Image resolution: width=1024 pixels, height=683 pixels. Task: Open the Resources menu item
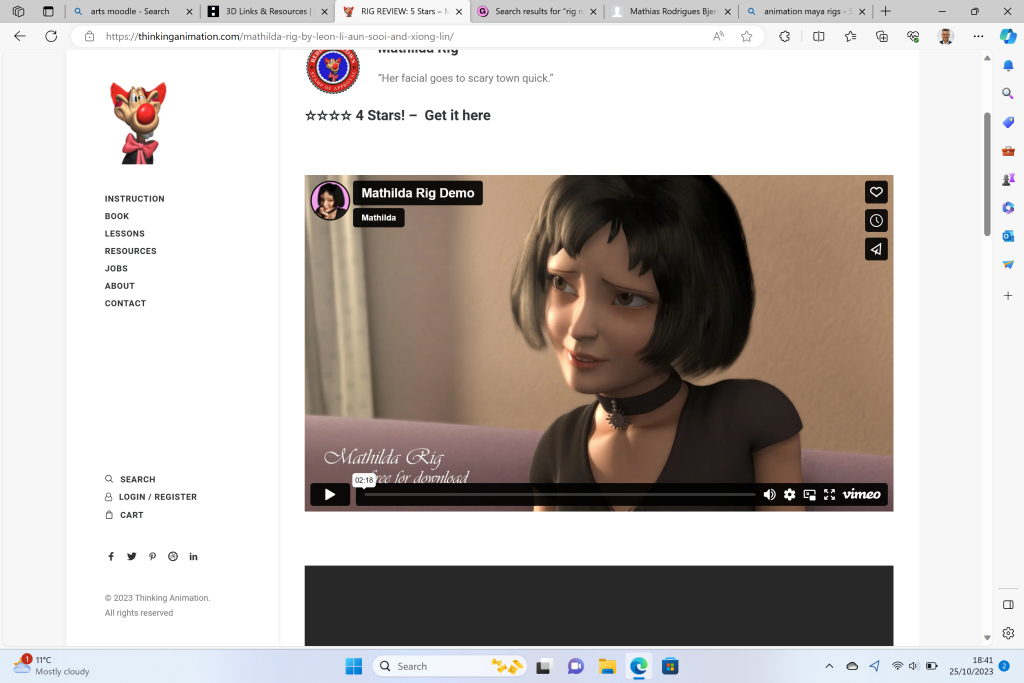(x=131, y=251)
